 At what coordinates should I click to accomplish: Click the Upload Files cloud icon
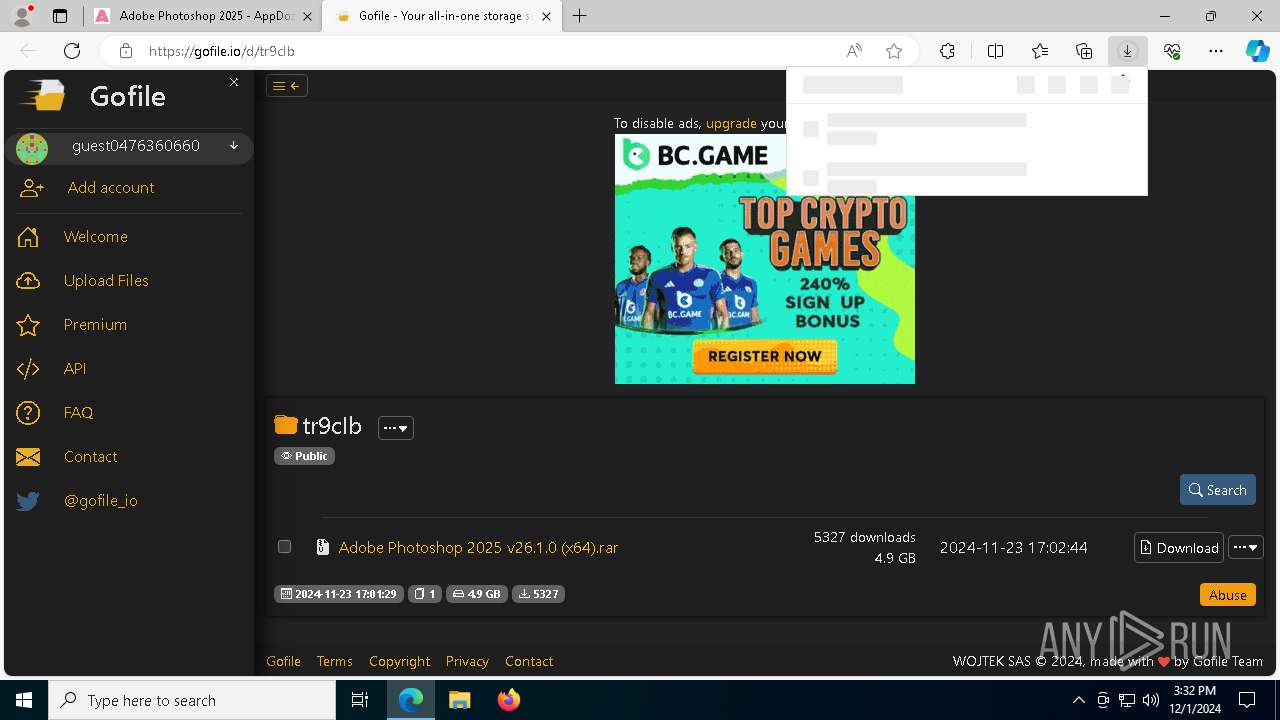point(28,281)
